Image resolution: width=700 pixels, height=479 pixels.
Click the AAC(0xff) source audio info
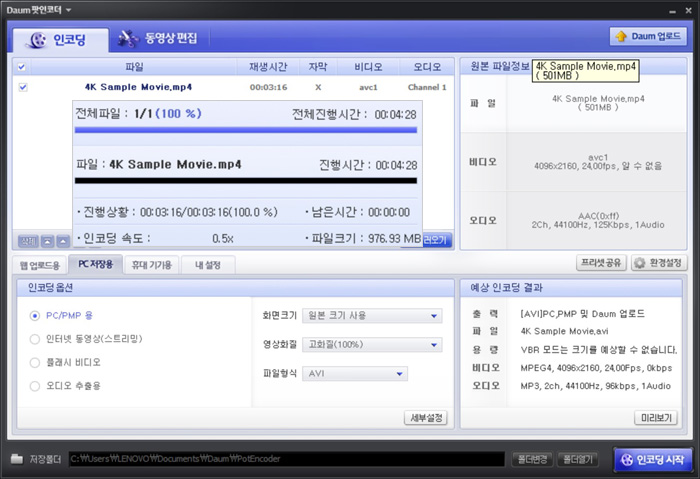pyautogui.click(x=598, y=216)
